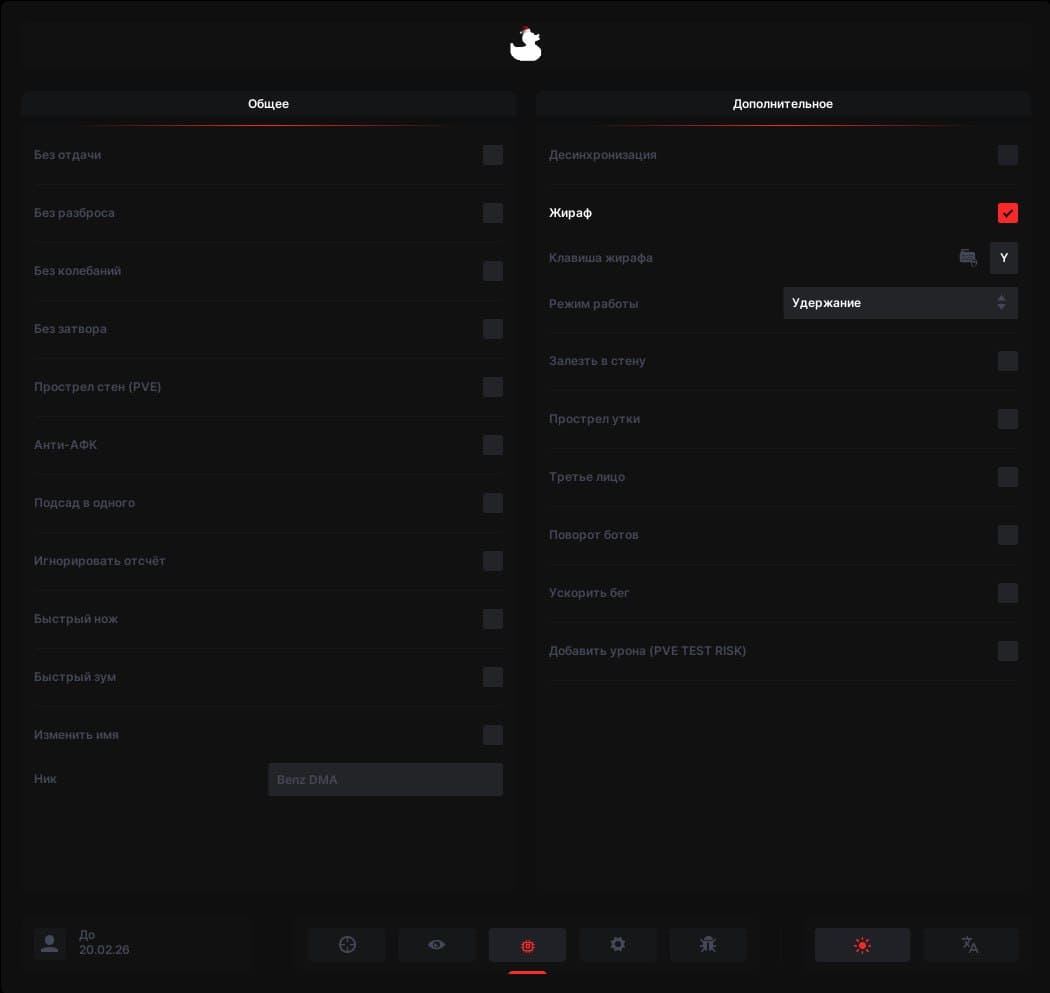Click the Общее section header
Screen dimensions: 1050x993
[268, 104]
